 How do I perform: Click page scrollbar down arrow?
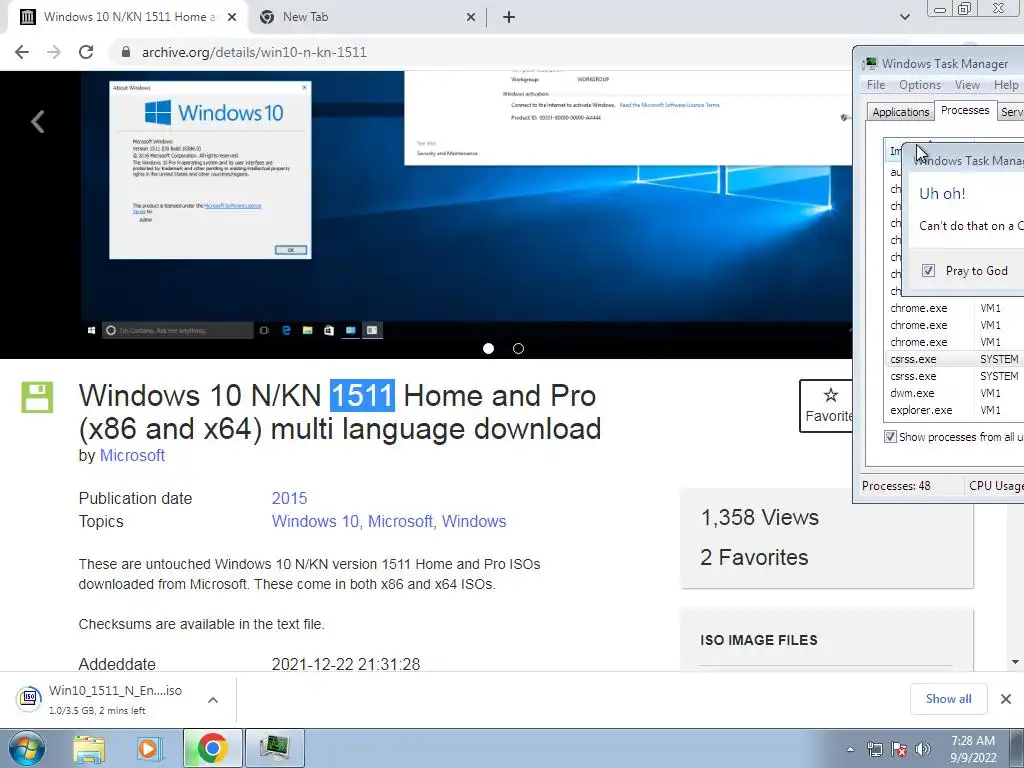coord(1016,662)
